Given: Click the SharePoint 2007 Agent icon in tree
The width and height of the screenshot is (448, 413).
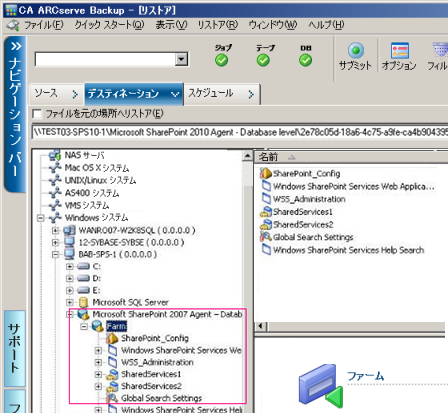Looking at the screenshot, I should [x=83, y=314].
